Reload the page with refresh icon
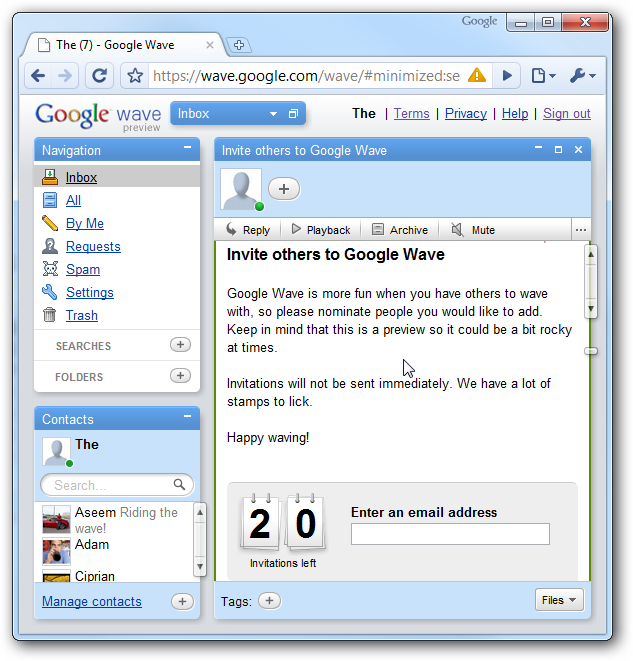This screenshot has height=661, width=633. [99, 76]
